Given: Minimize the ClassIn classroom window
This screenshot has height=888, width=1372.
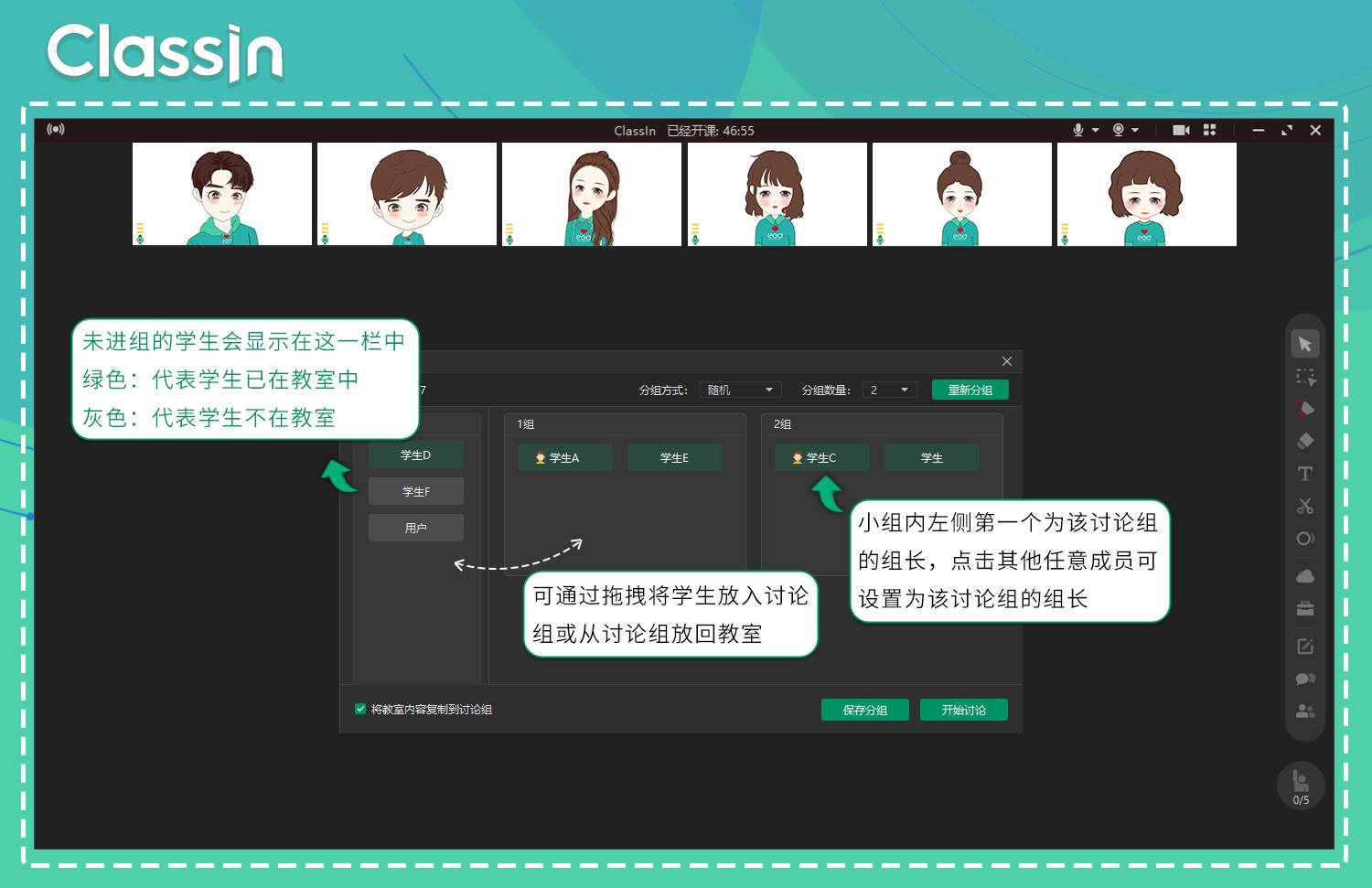Looking at the screenshot, I should [x=1259, y=130].
